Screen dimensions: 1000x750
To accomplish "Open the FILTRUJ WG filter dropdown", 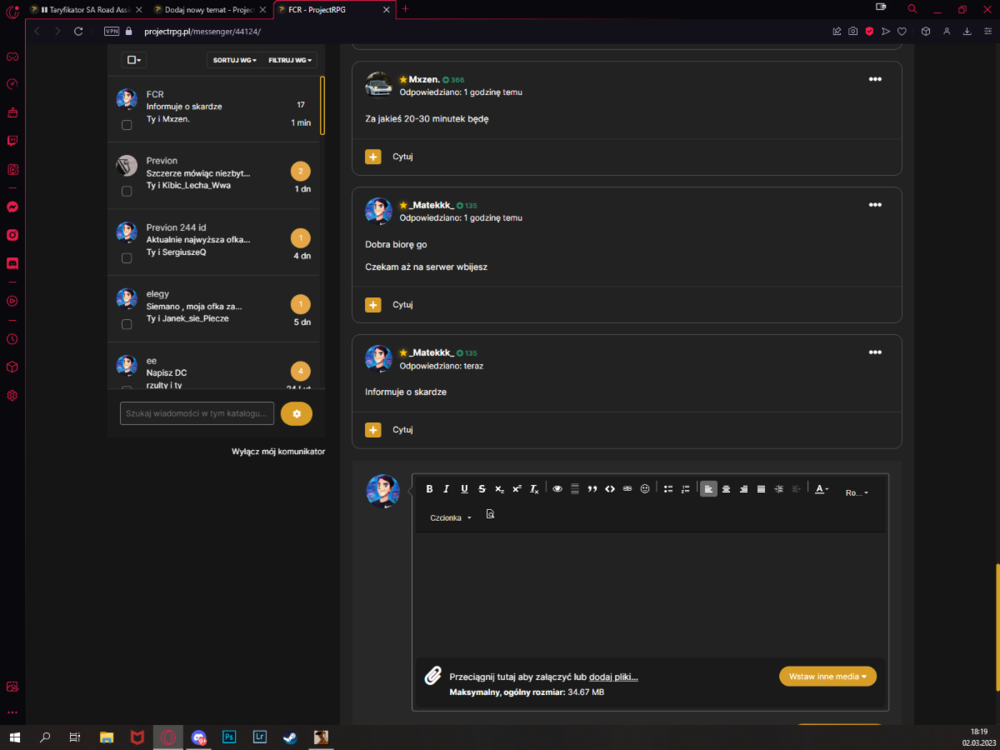I will pyautogui.click(x=290, y=60).
